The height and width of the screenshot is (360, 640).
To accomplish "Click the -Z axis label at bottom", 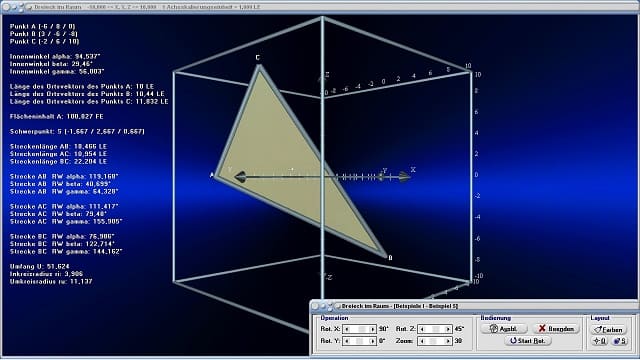I will tap(328, 277).
